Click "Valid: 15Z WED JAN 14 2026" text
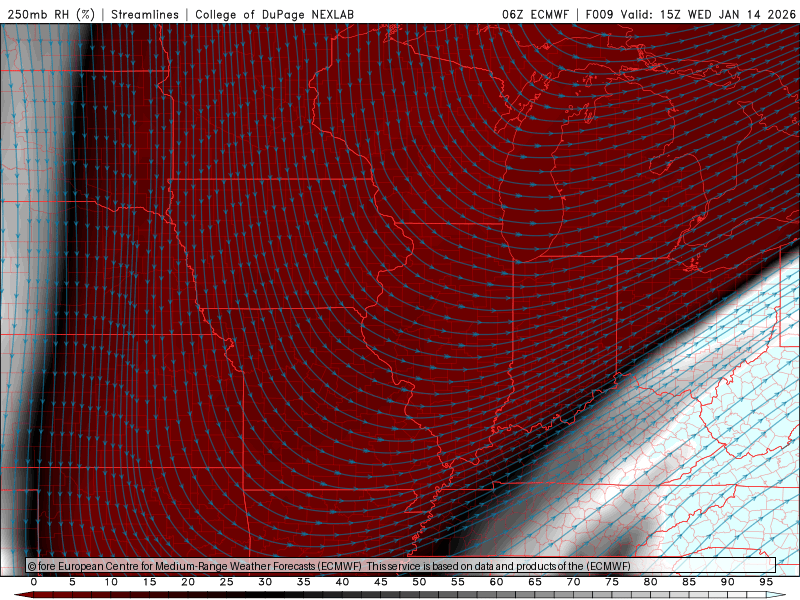The image size is (800, 600). point(708,14)
